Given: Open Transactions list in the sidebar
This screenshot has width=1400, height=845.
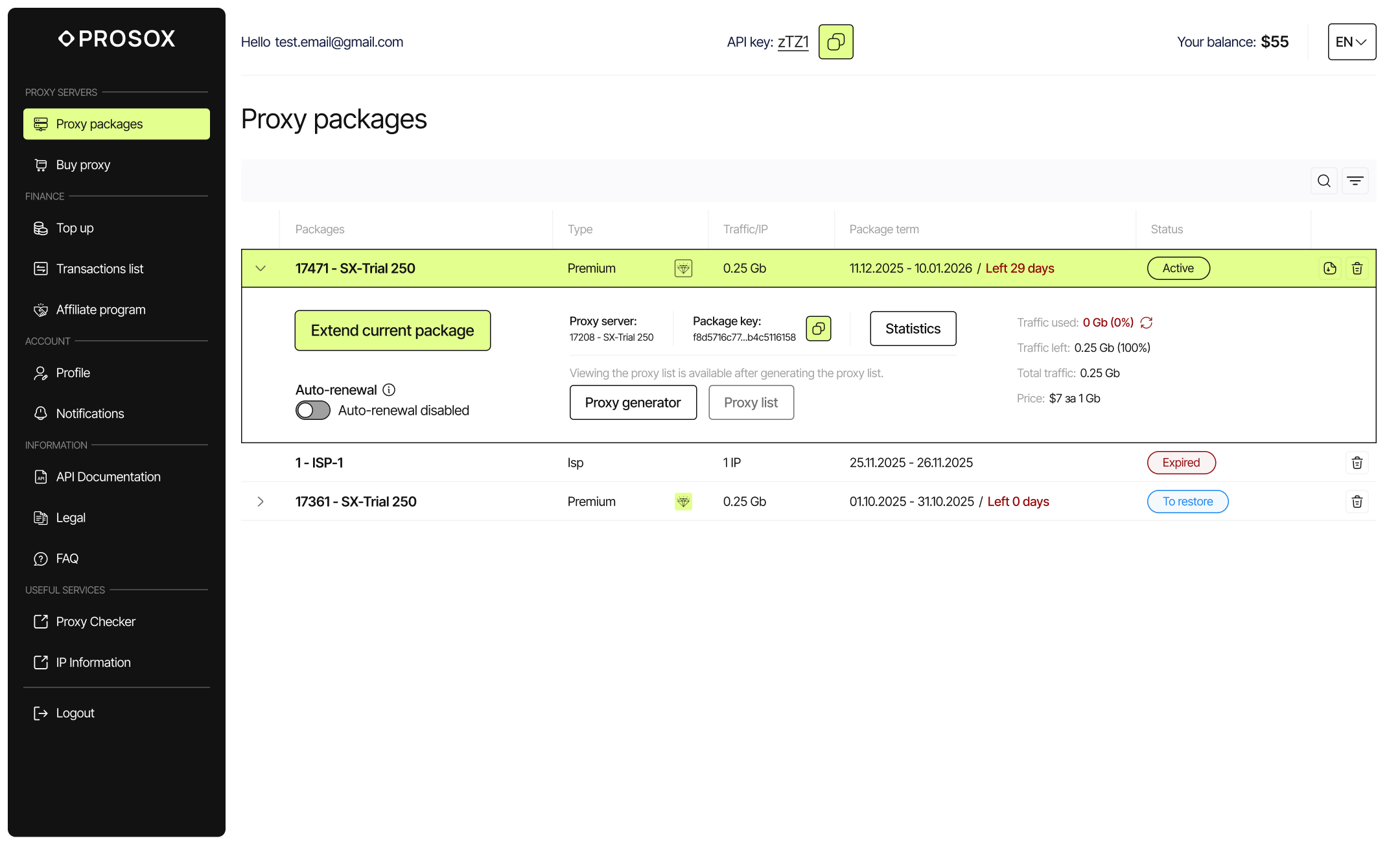Looking at the screenshot, I should point(99,268).
